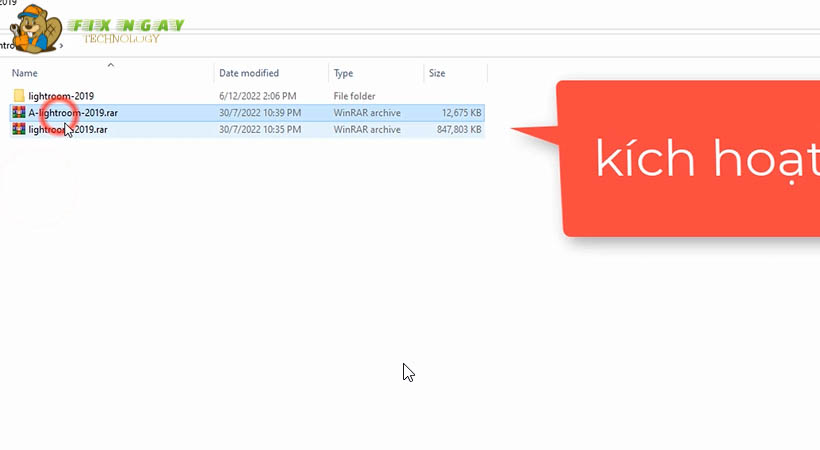Sort files by the Date modified column
Screen dimensions: 820x450
[249, 74]
